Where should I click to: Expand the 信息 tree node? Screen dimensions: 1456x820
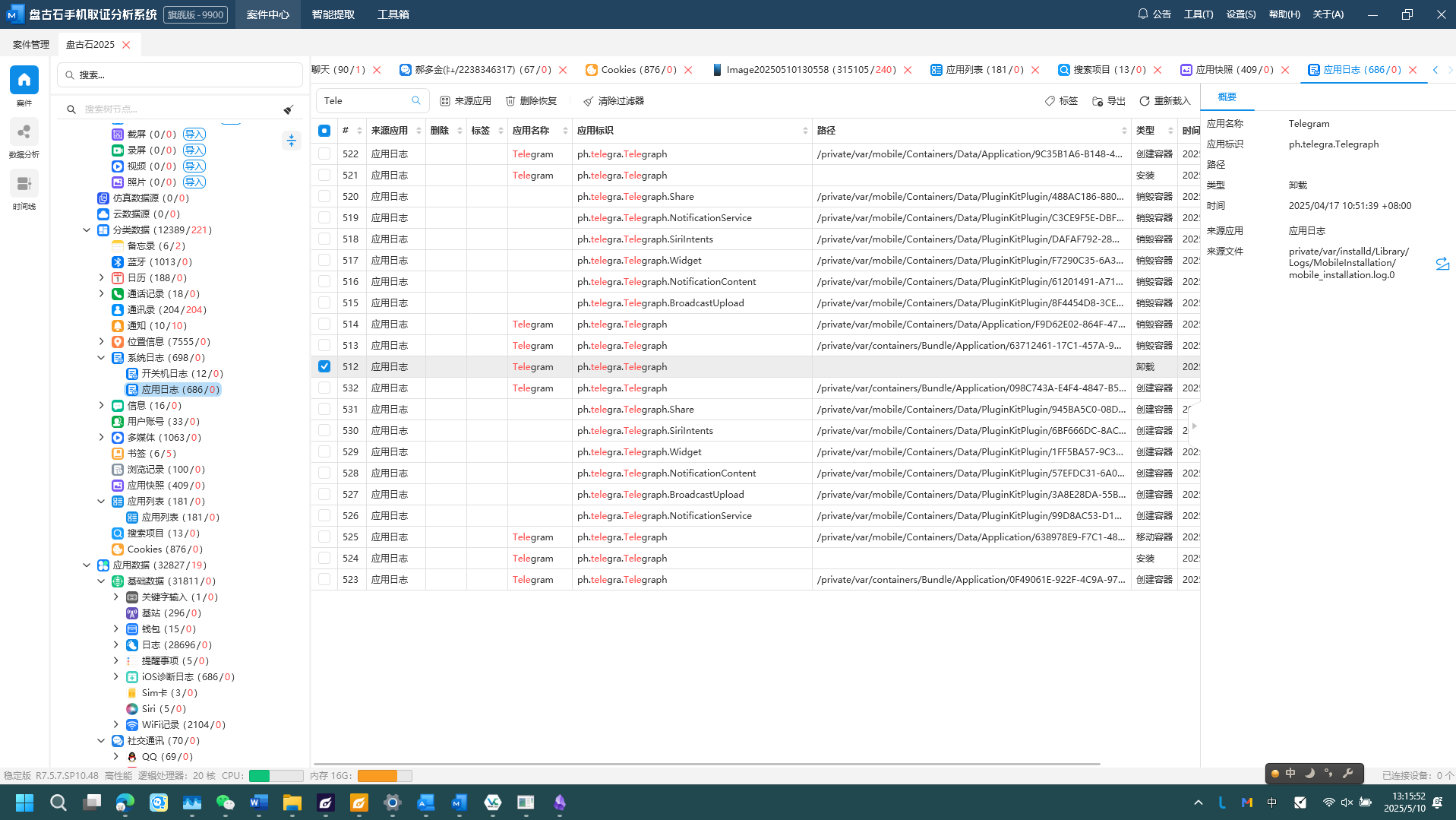pos(101,406)
